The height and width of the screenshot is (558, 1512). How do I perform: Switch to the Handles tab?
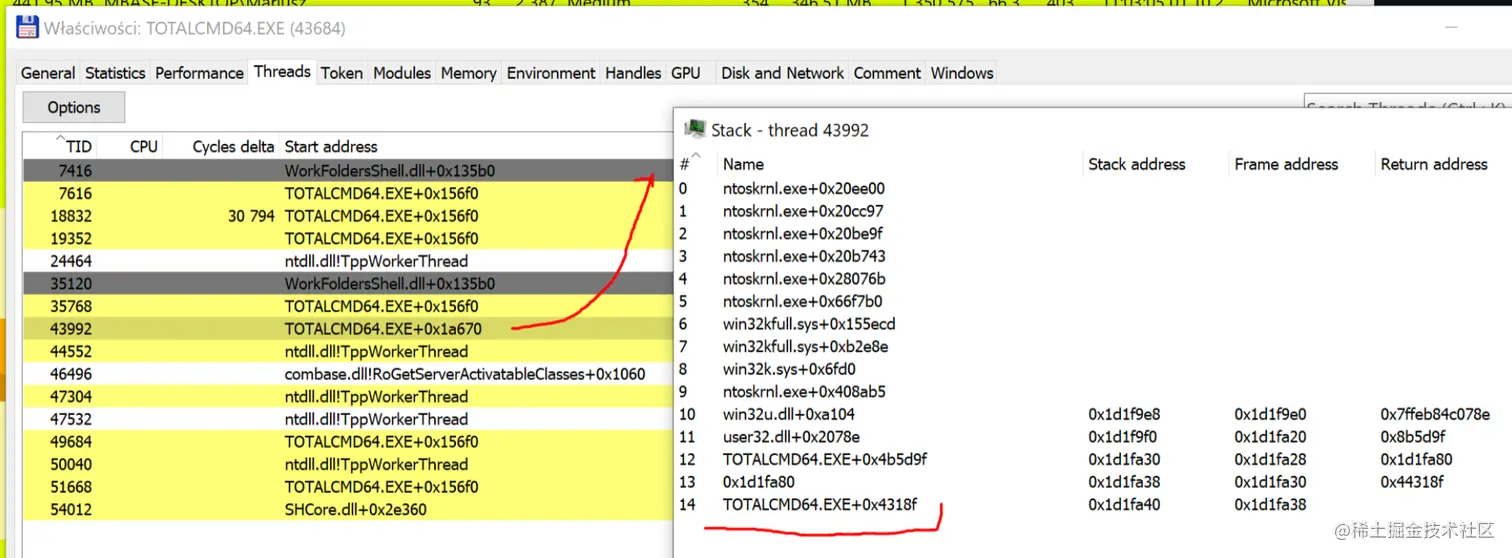633,73
